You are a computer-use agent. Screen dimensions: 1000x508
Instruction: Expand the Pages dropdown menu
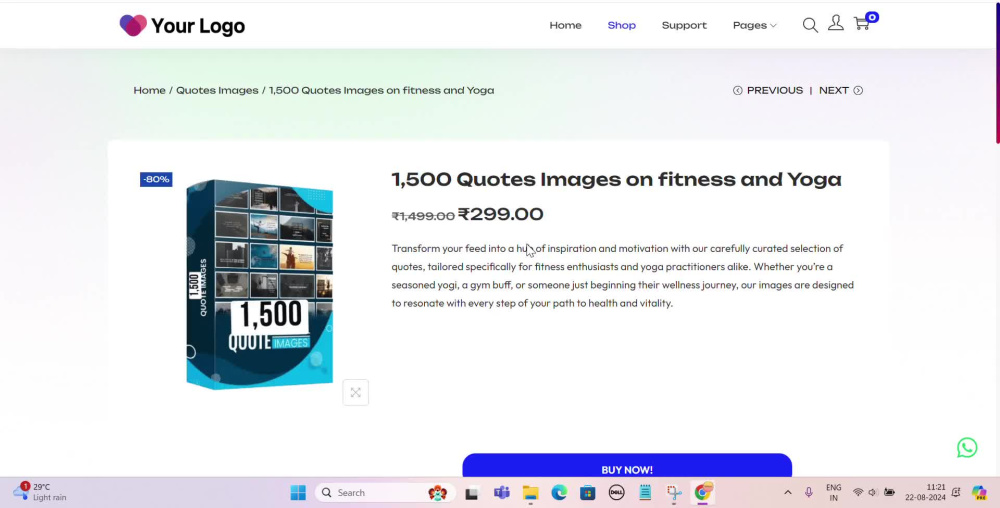(754, 25)
